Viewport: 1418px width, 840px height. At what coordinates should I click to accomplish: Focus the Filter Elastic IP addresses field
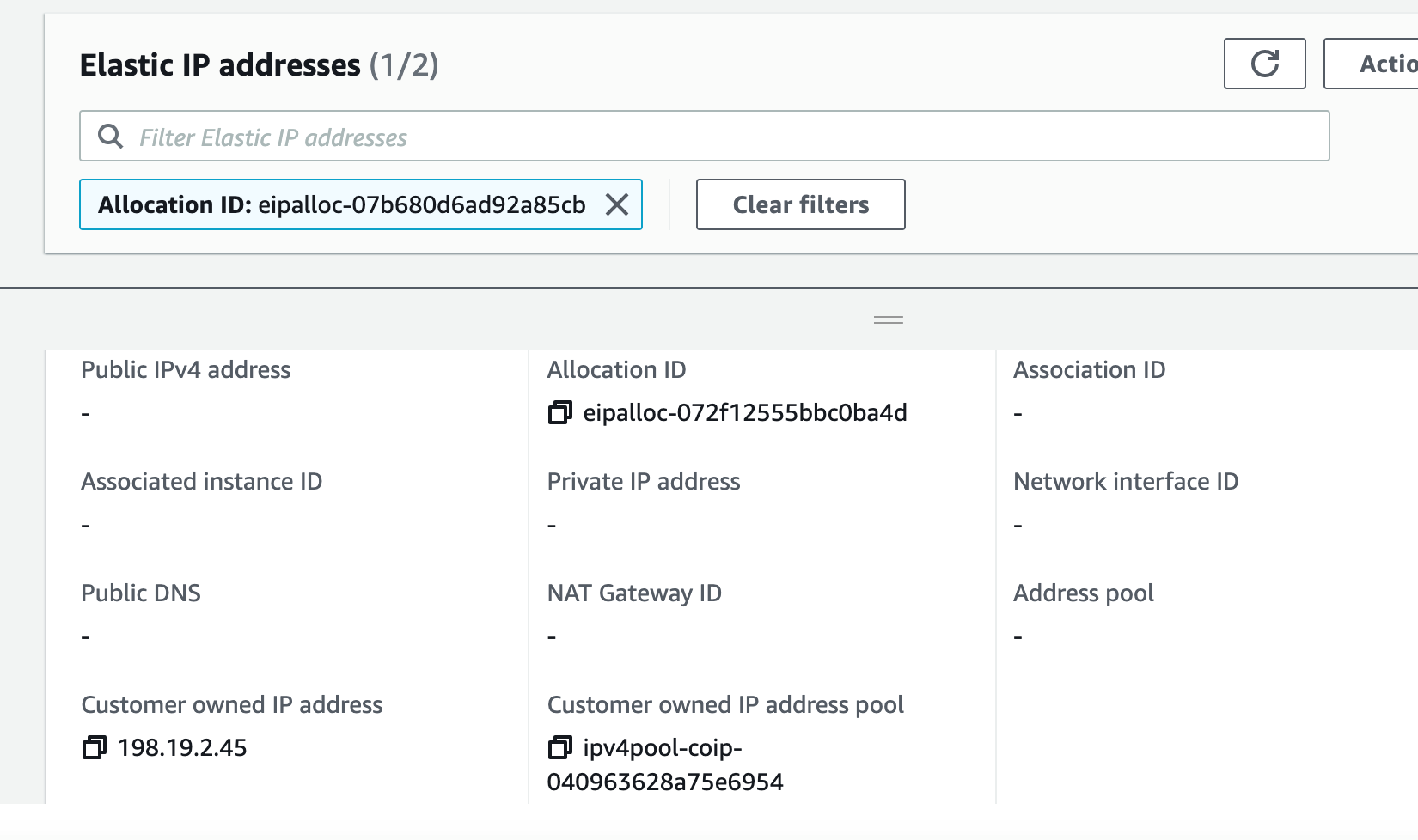click(x=516, y=136)
